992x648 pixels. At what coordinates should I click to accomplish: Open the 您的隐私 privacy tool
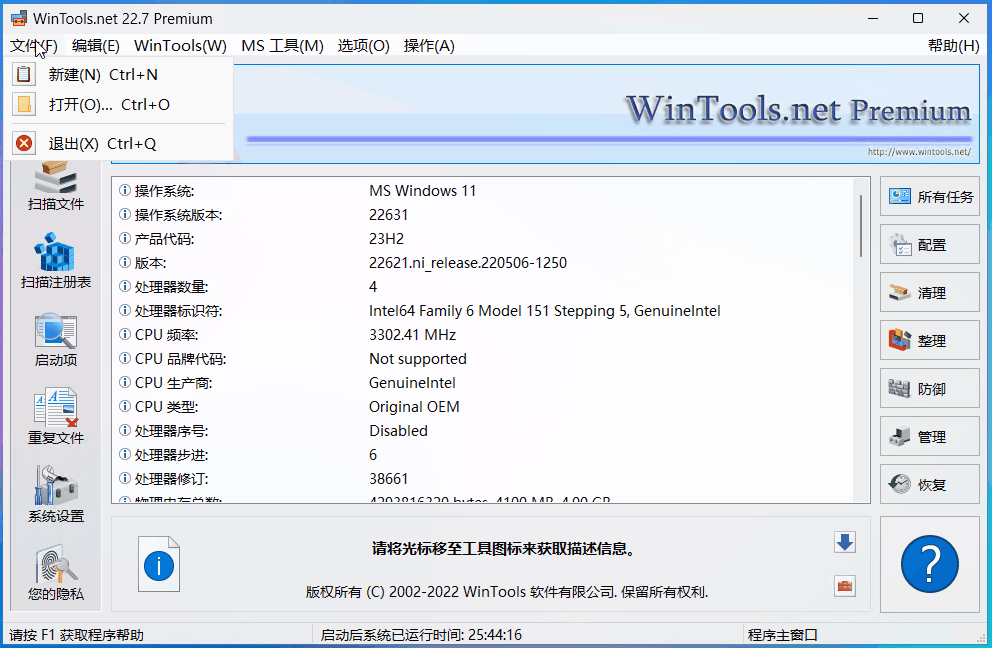(x=56, y=573)
